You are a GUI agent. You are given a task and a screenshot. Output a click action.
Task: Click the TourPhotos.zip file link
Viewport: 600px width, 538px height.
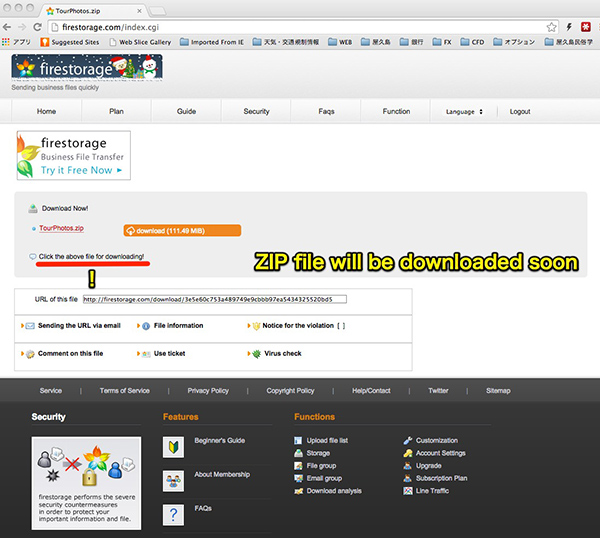coord(60,230)
